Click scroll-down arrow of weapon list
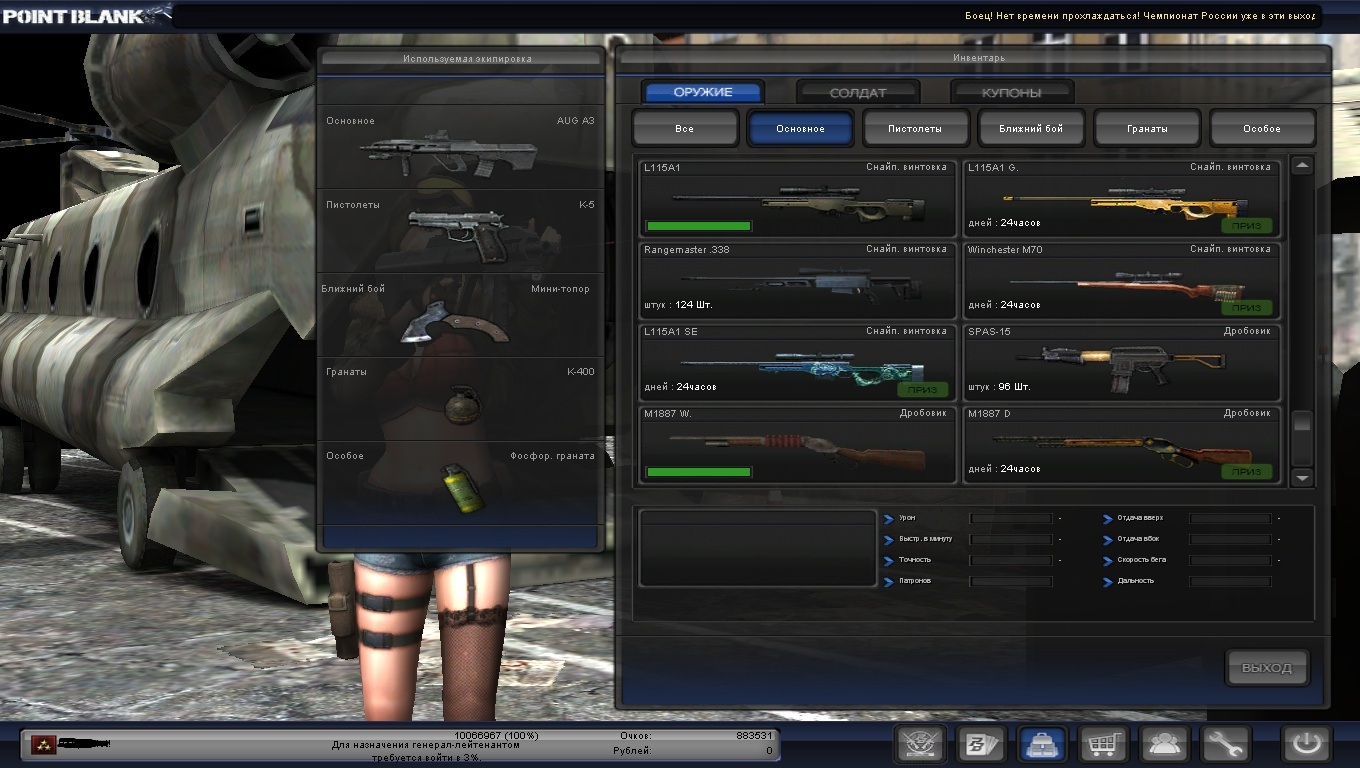This screenshot has height=768, width=1360. pyautogui.click(x=1302, y=478)
